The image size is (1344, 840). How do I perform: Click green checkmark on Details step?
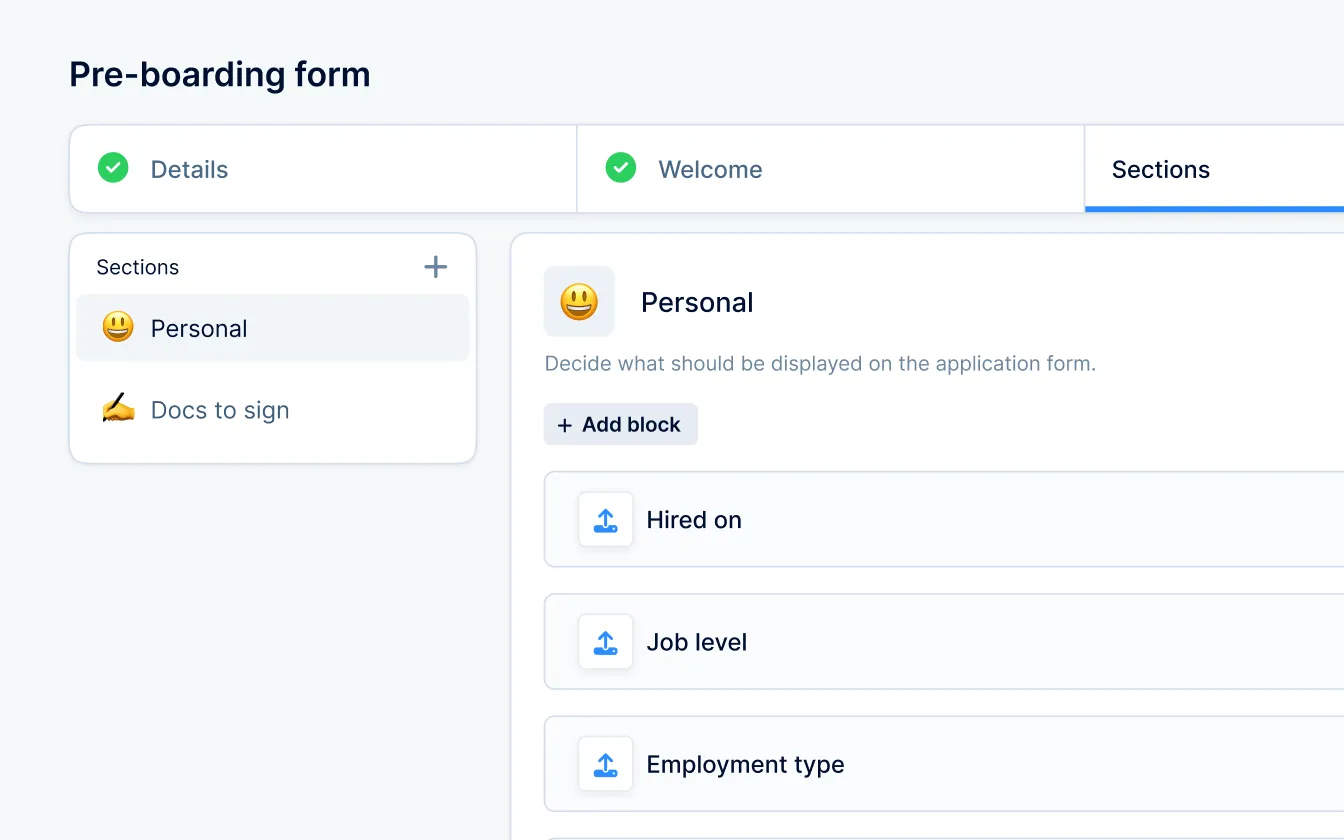(x=113, y=168)
